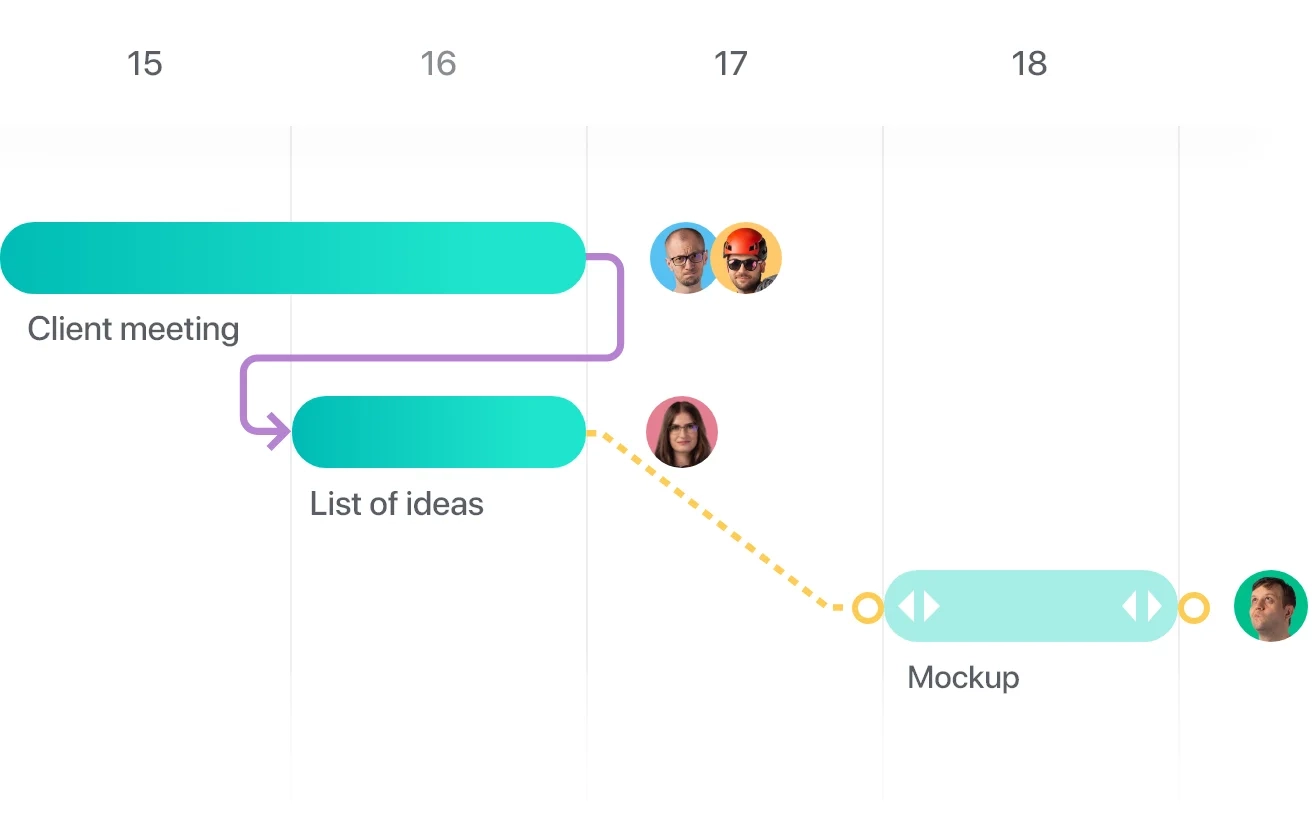Select the purple arrowhead pointing to List of ideas
Image resolution: width=1312 pixels, height=840 pixels.
coord(278,432)
